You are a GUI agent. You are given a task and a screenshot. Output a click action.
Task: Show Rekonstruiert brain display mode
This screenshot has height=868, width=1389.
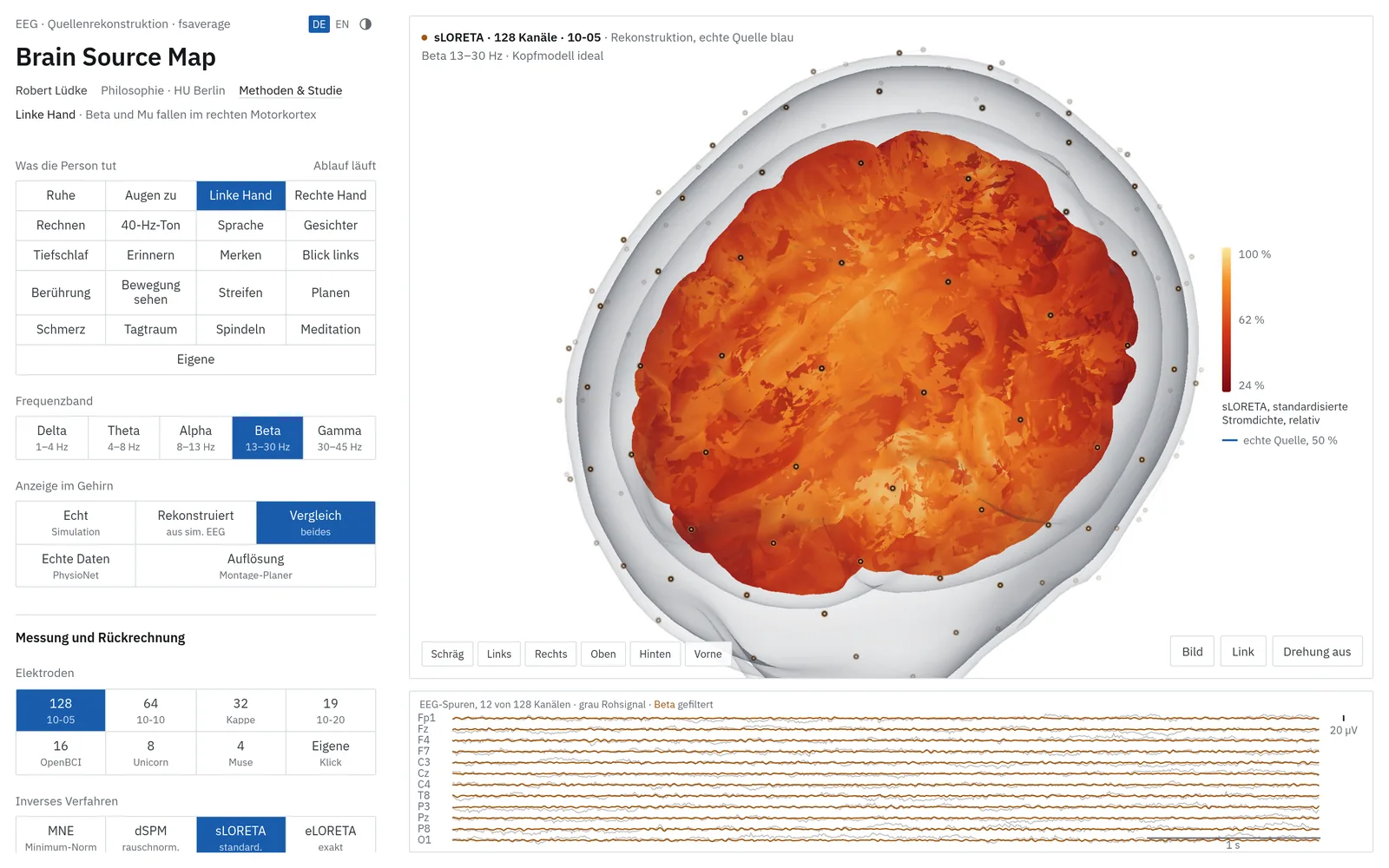(x=195, y=523)
